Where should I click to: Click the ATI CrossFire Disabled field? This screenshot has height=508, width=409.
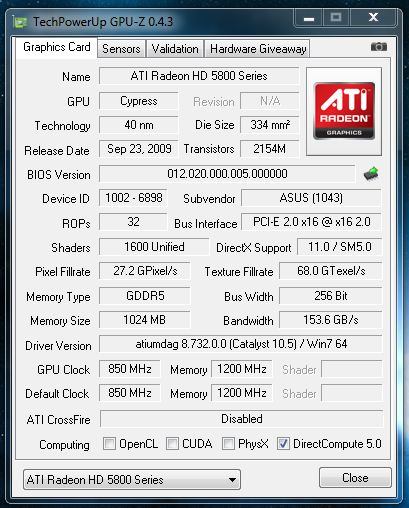tap(242, 419)
